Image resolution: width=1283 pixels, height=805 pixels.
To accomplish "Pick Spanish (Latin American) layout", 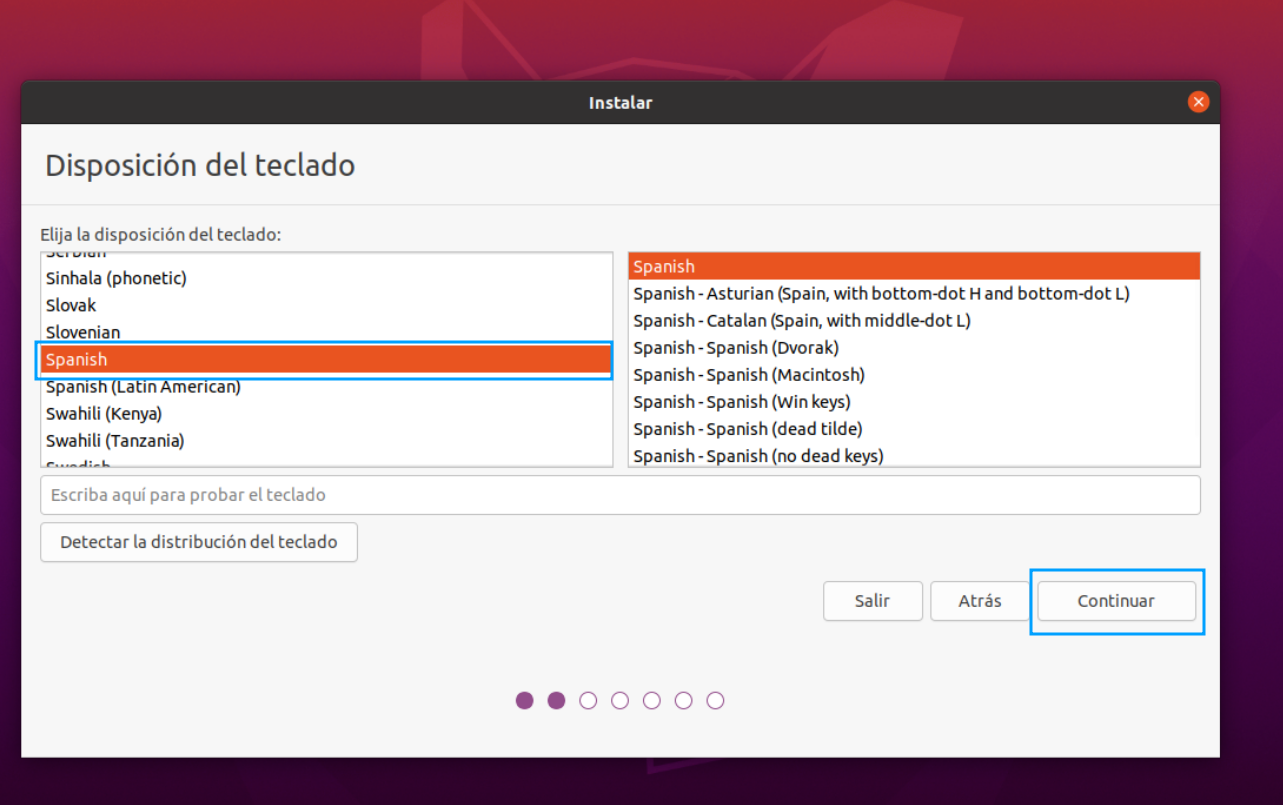I will point(326,386).
